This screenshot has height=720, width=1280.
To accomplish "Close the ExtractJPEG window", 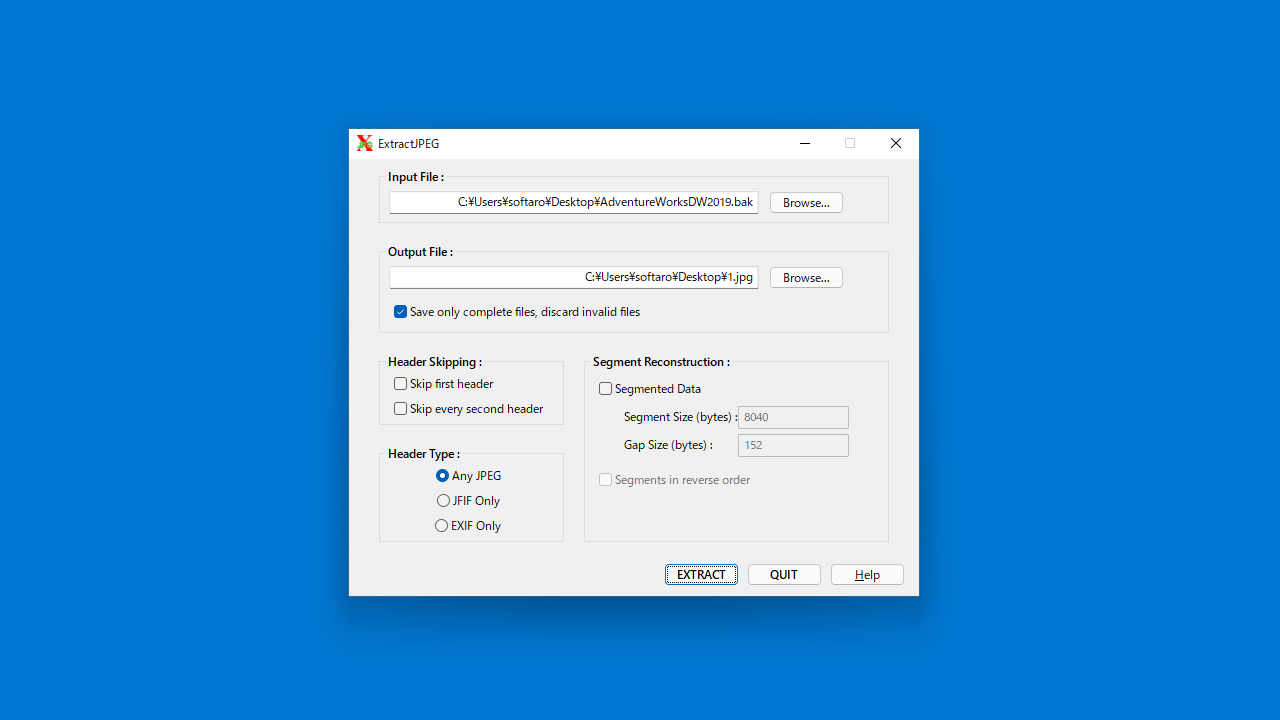I will click(896, 143).
